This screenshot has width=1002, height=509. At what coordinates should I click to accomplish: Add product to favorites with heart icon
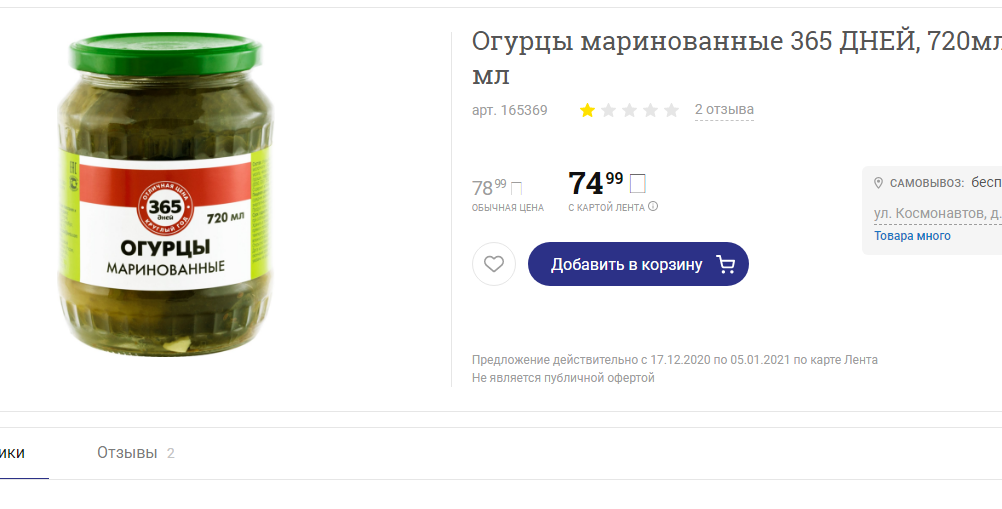[494, 264]
